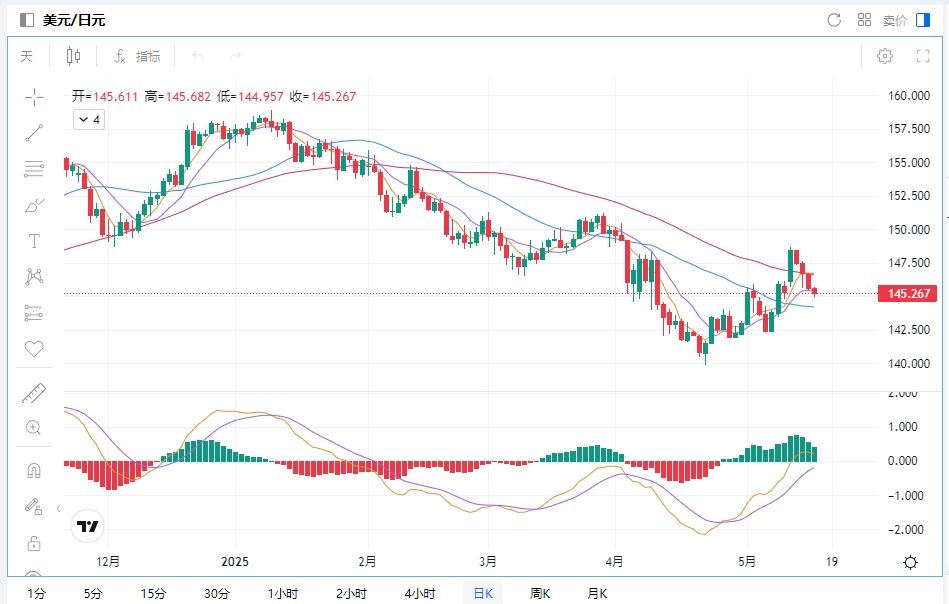Open the candlestick chart style picker
This screenshot has height=604, width=949.
pos(73,56)
